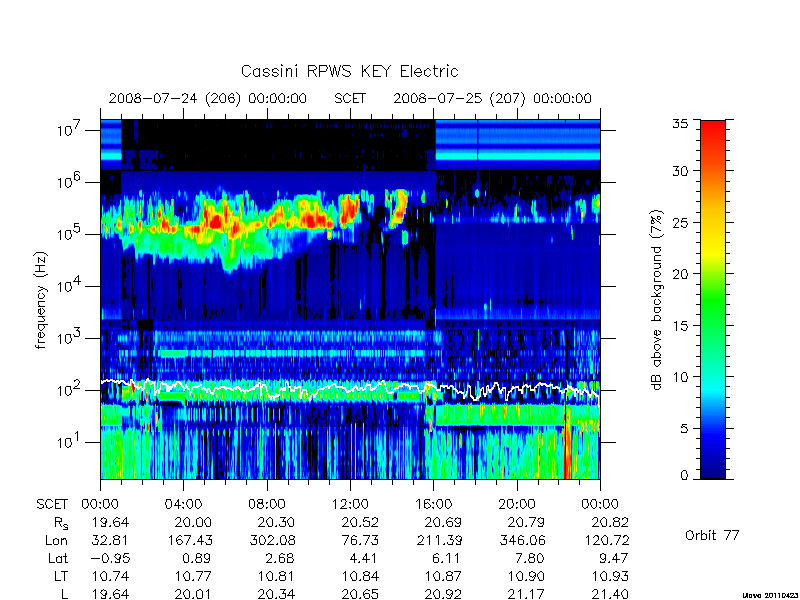Click Rs value '20.82'
Screen dimensions: 800x600
[x=609, y=522]
